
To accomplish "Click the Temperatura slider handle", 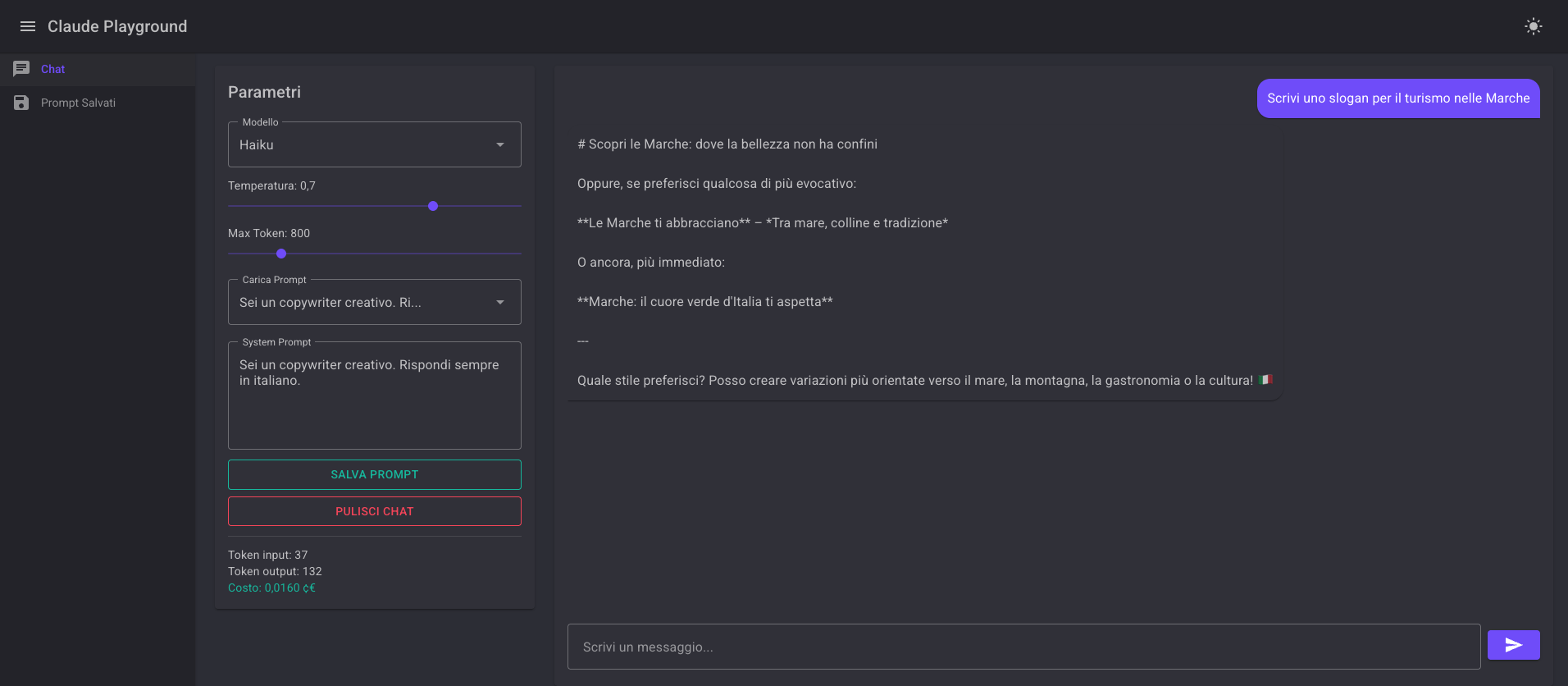I will tap(433, 206).
